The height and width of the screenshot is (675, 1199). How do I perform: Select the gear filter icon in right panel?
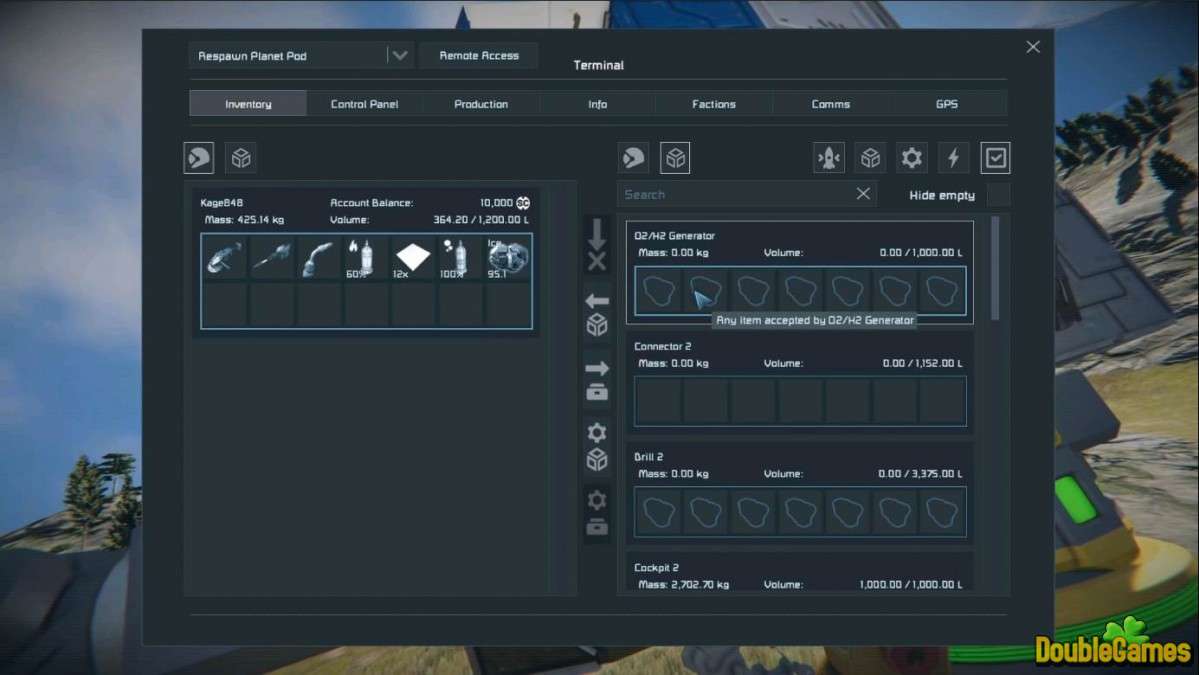click(x=911, y=157)
